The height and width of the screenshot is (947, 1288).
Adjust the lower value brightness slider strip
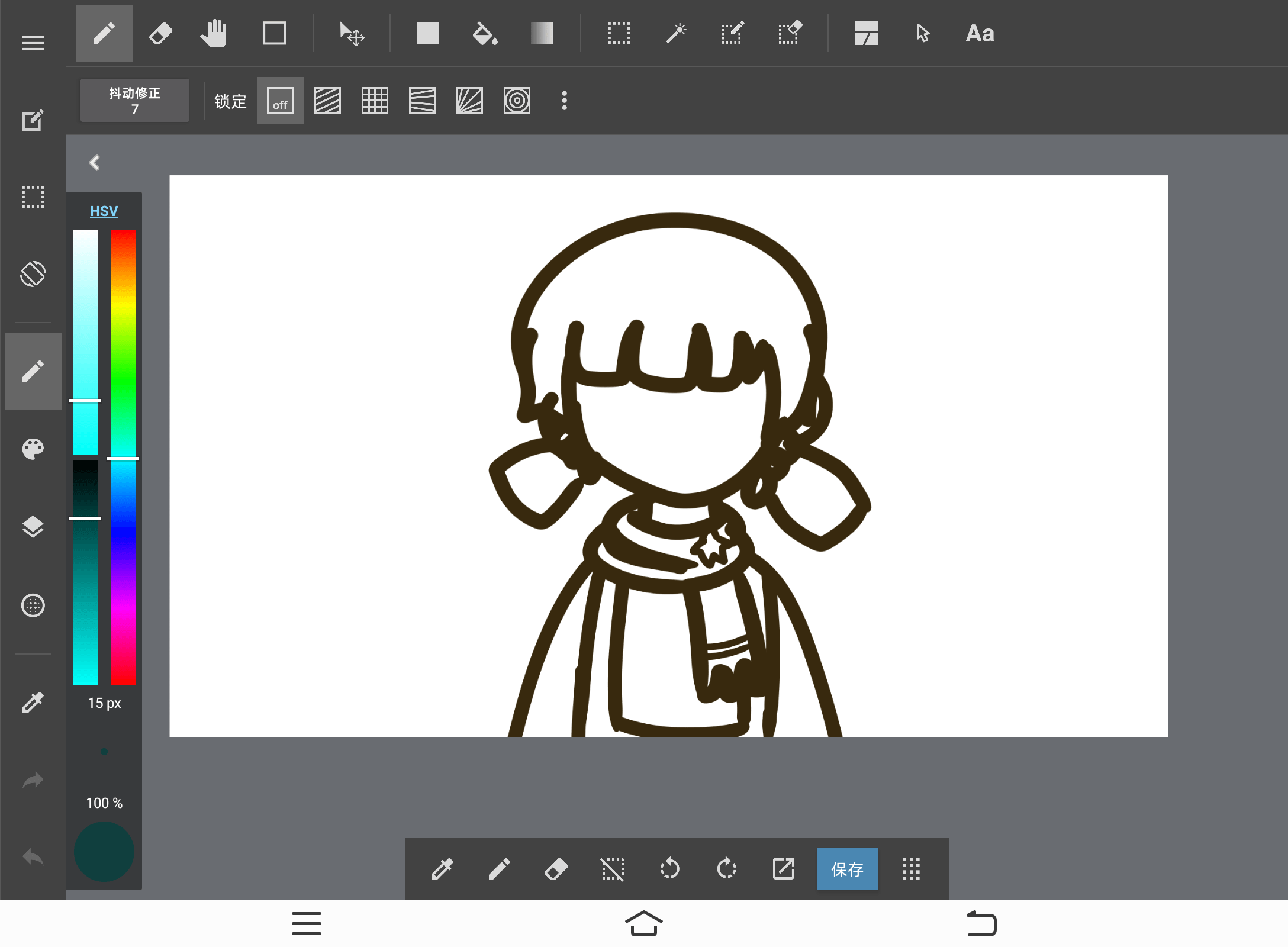tap(85, 572)
